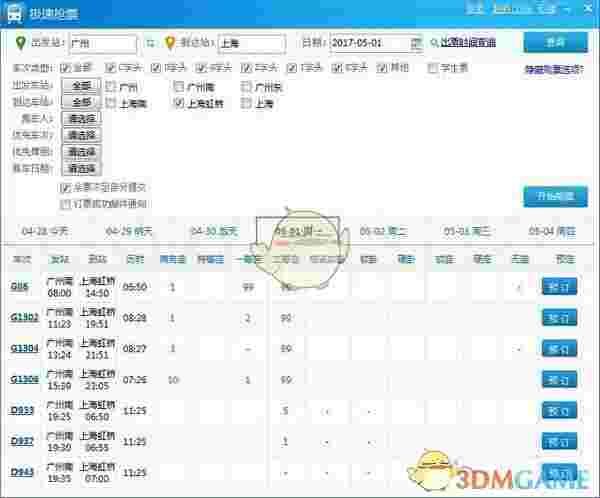Click the link under the query button
The width and height of the screenshot is (600, 498).
click(554, 69)
